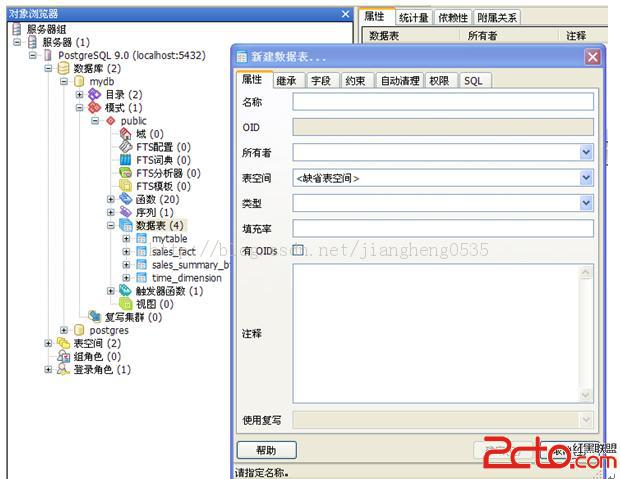The width and height of the screenshot is (620, 479).
Task: Open the 表空间 tablespace dropdown
Action: tap(586, 178)
